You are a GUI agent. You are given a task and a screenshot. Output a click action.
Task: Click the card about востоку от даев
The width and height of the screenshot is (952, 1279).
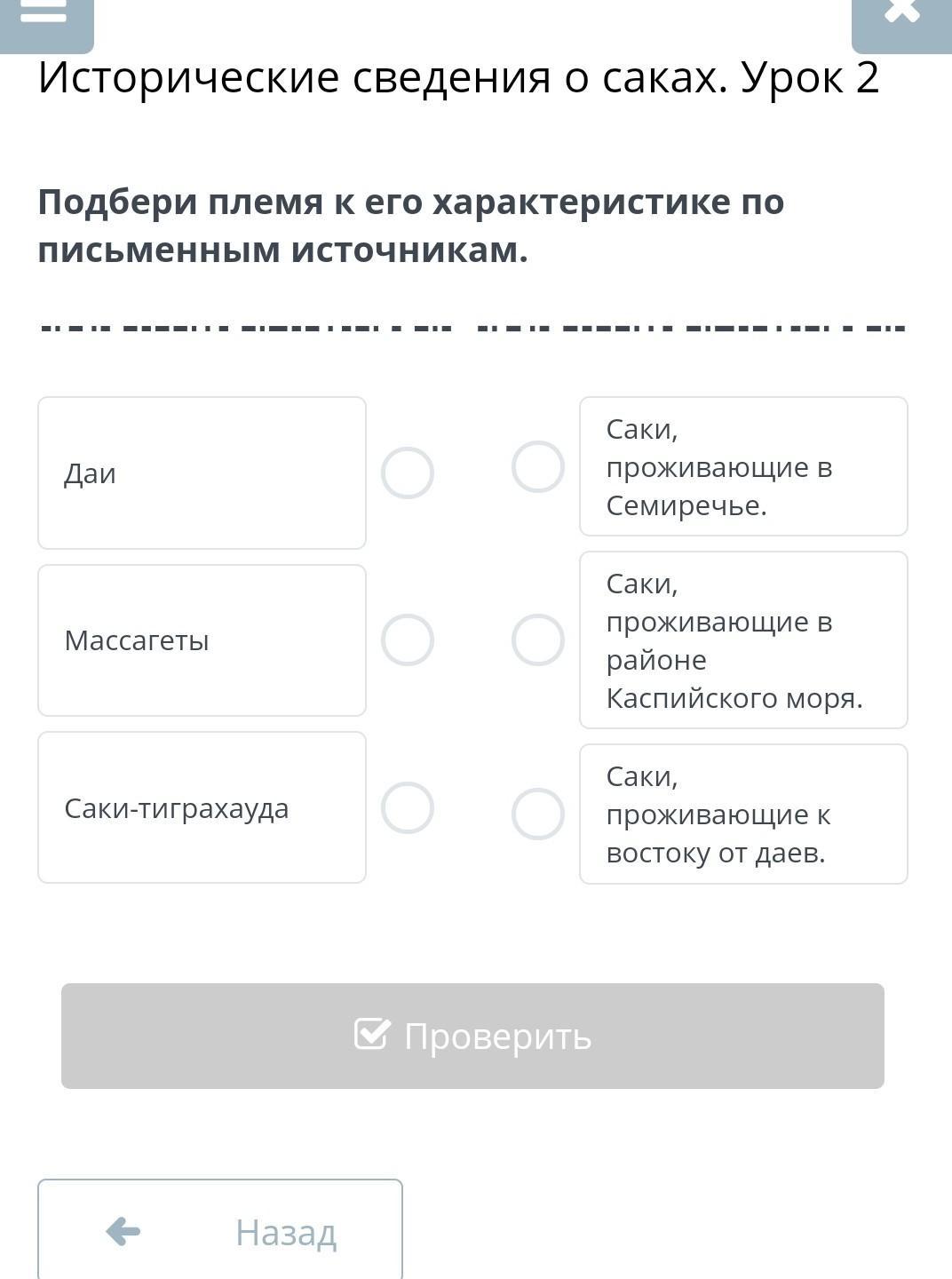pyautogui.click(x=743, y=814)
